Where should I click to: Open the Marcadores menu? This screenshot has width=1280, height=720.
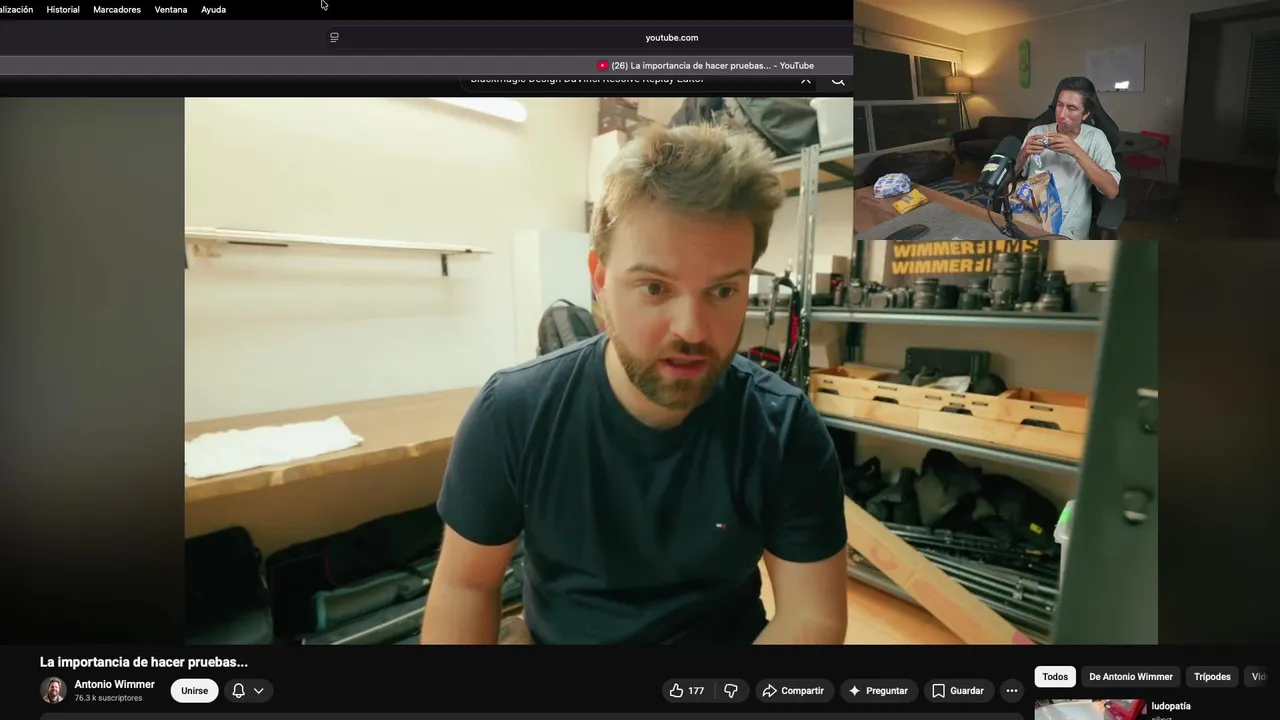117,9
